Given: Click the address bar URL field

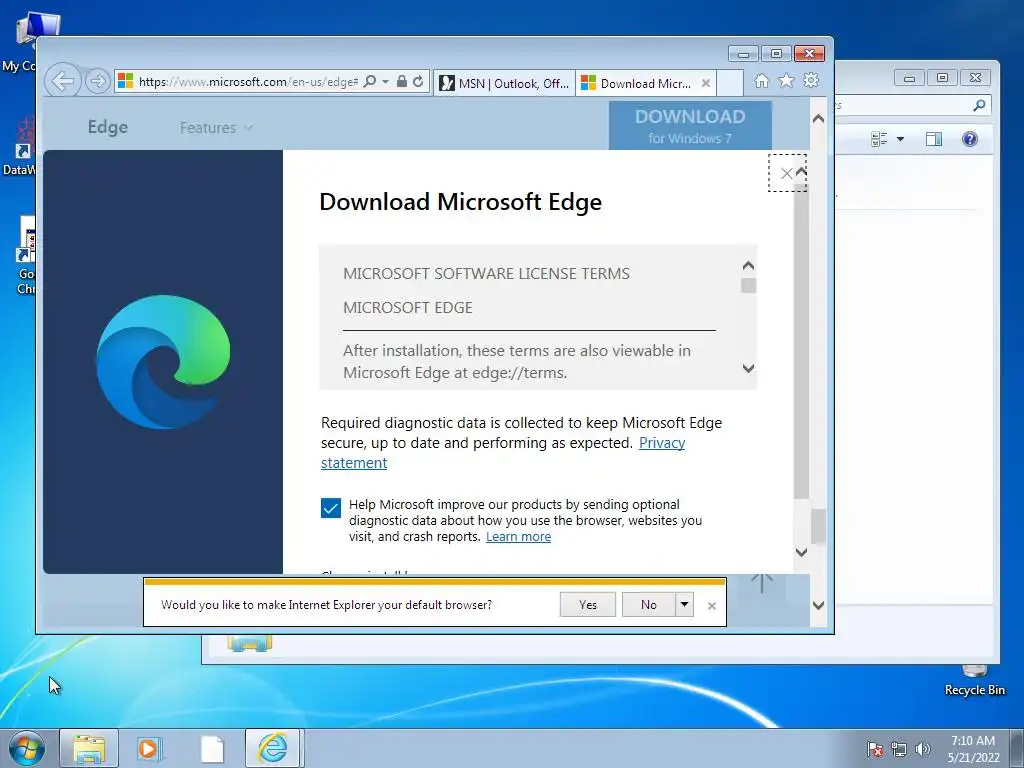Looking at the screenshot, I should click(248, 82).
